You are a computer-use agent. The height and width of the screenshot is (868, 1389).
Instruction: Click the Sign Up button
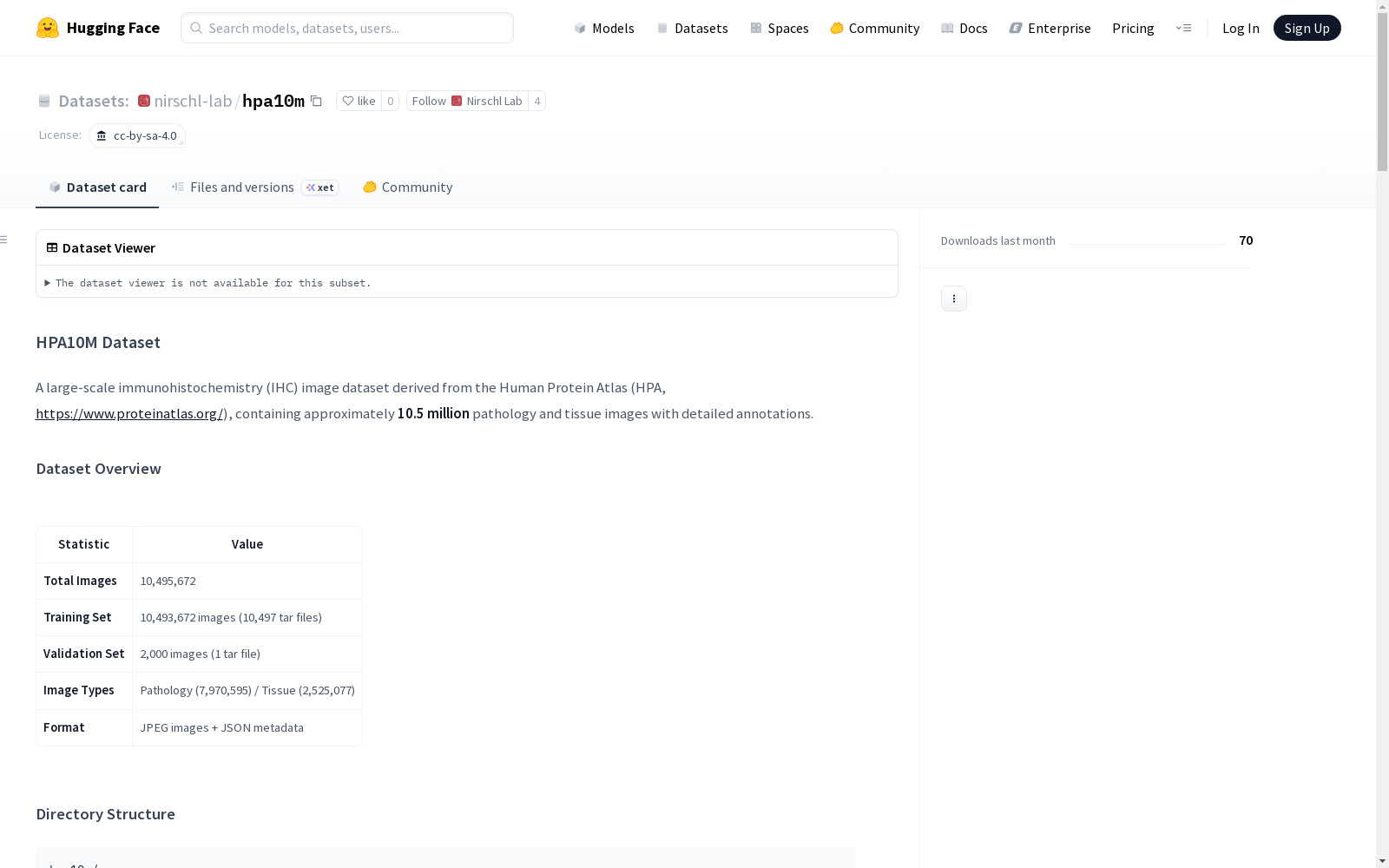point(1307,28)
